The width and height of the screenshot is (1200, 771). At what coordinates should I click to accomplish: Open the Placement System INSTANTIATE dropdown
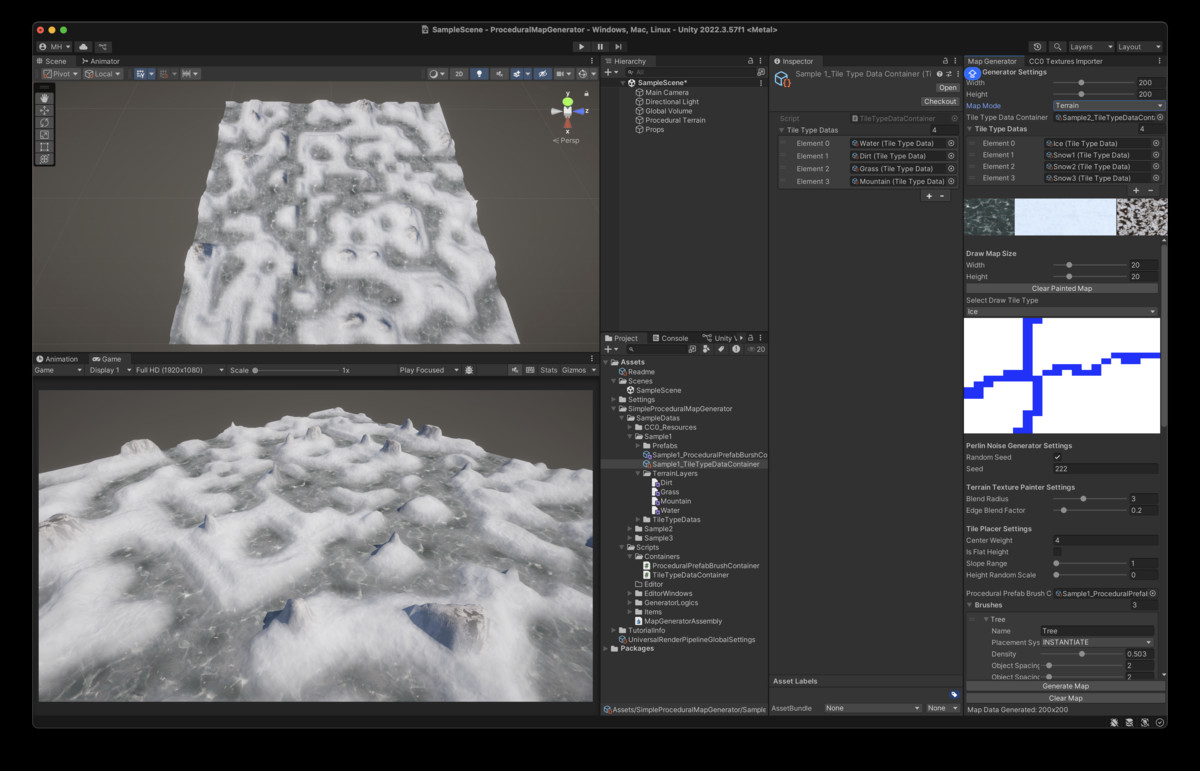click(x=1097, y=642)
